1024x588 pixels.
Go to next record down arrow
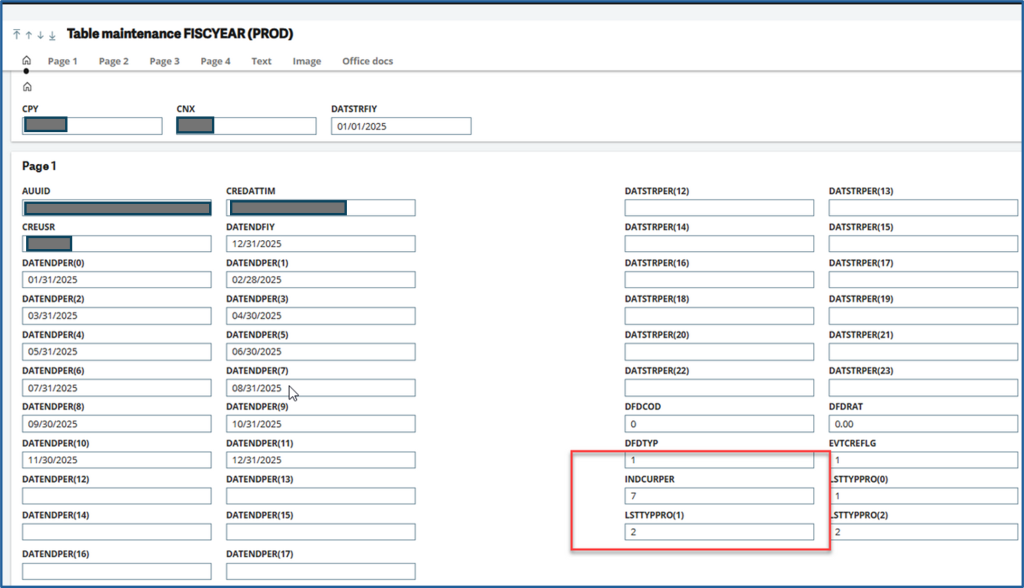(41, 35)
